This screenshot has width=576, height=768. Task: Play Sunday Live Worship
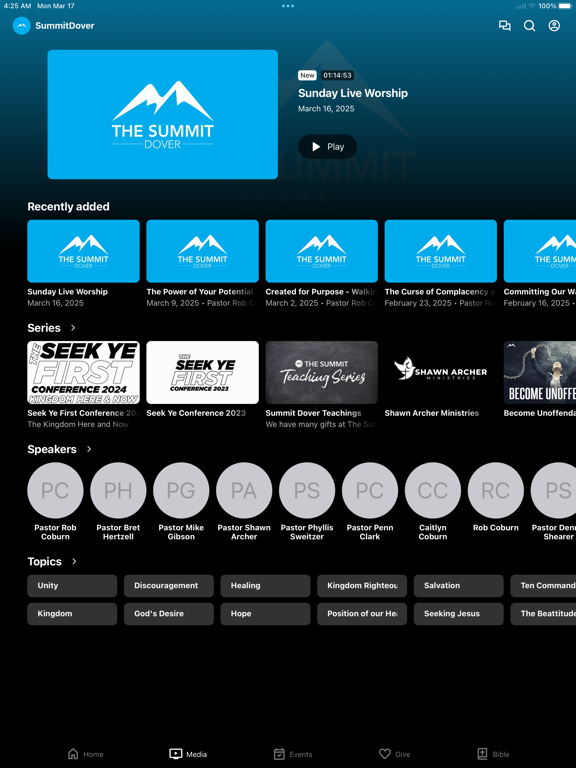point(327,146)
